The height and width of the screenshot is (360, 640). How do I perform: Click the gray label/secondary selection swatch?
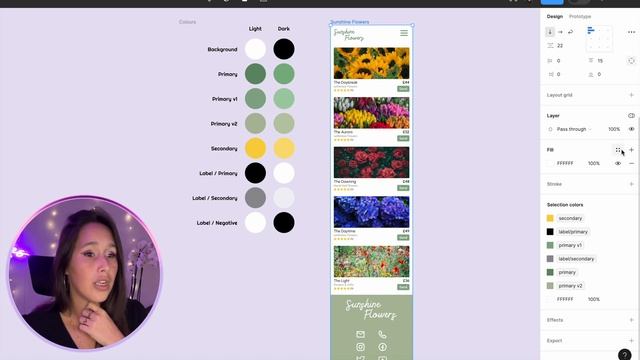pos(550,259)
